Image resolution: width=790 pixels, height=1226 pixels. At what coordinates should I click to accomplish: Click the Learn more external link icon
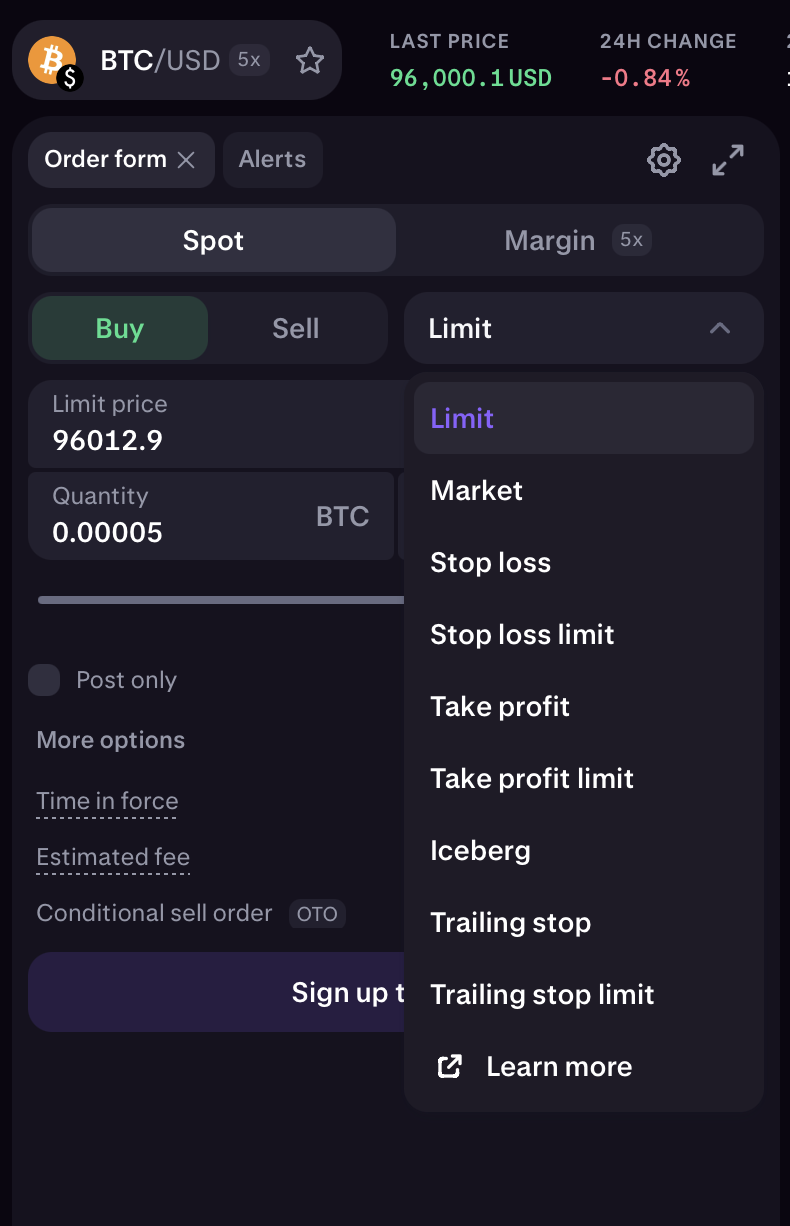451,1067
